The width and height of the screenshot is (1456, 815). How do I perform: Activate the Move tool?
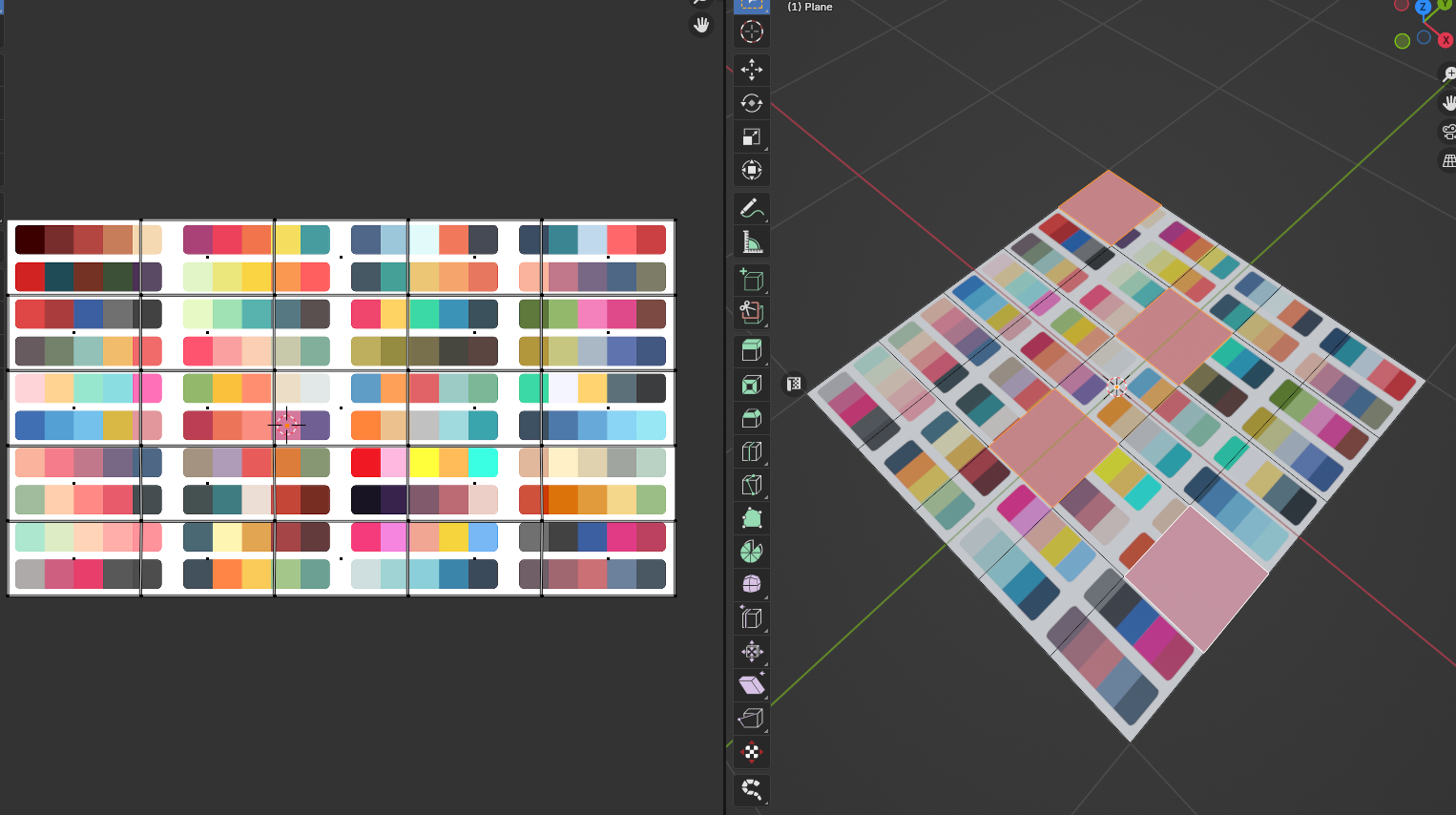752,70
